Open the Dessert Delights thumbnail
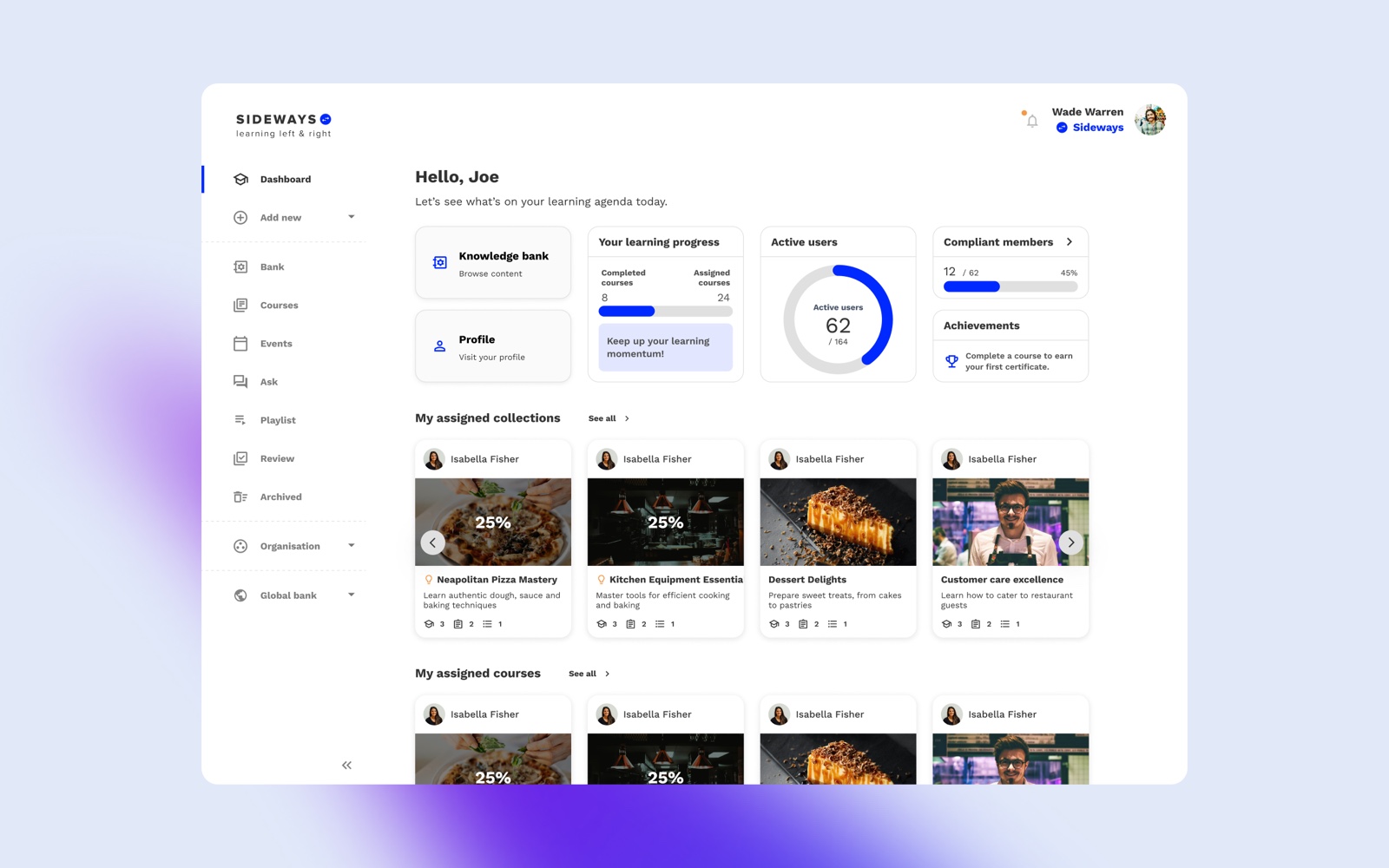The width and height of the screenshot is (1389, 868). (838, 522)
